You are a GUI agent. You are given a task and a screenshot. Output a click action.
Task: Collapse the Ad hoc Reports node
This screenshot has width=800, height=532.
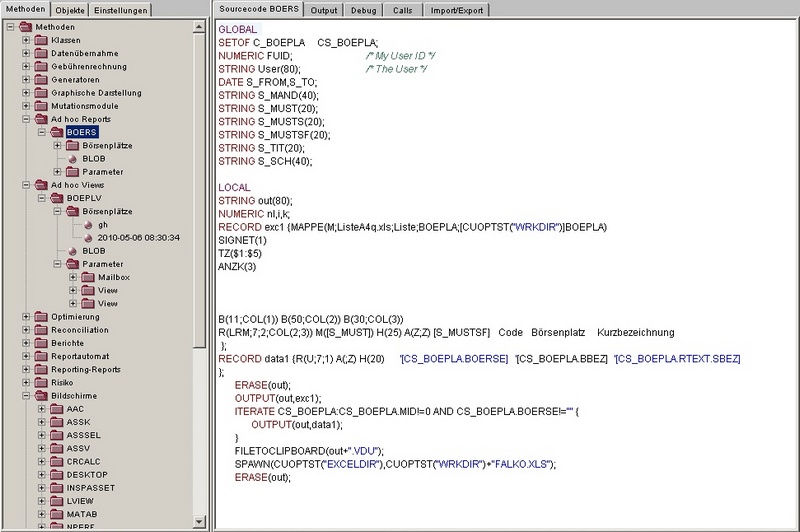point(25,119)
